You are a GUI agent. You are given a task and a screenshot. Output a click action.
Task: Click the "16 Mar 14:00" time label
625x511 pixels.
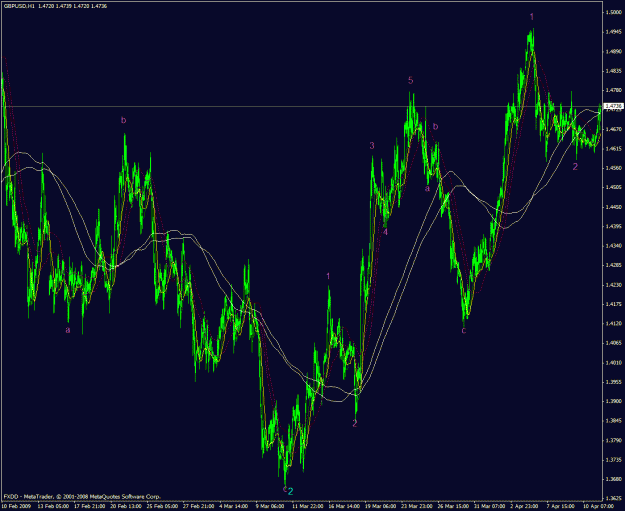click(344, 506)
